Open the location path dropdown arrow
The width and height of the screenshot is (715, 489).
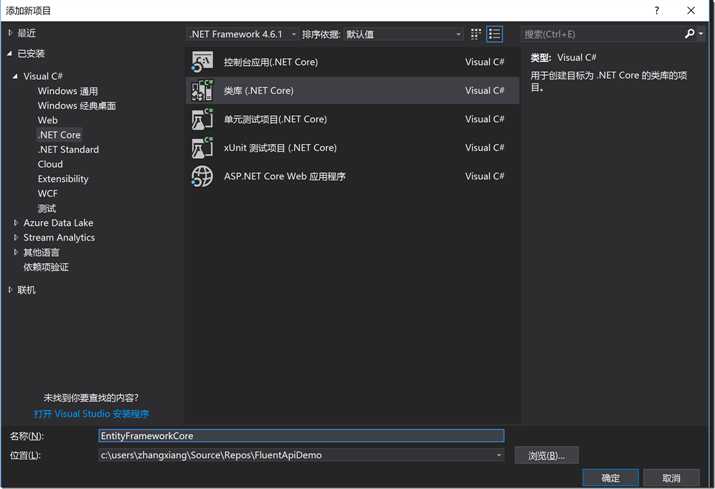(x=498, y=455)
